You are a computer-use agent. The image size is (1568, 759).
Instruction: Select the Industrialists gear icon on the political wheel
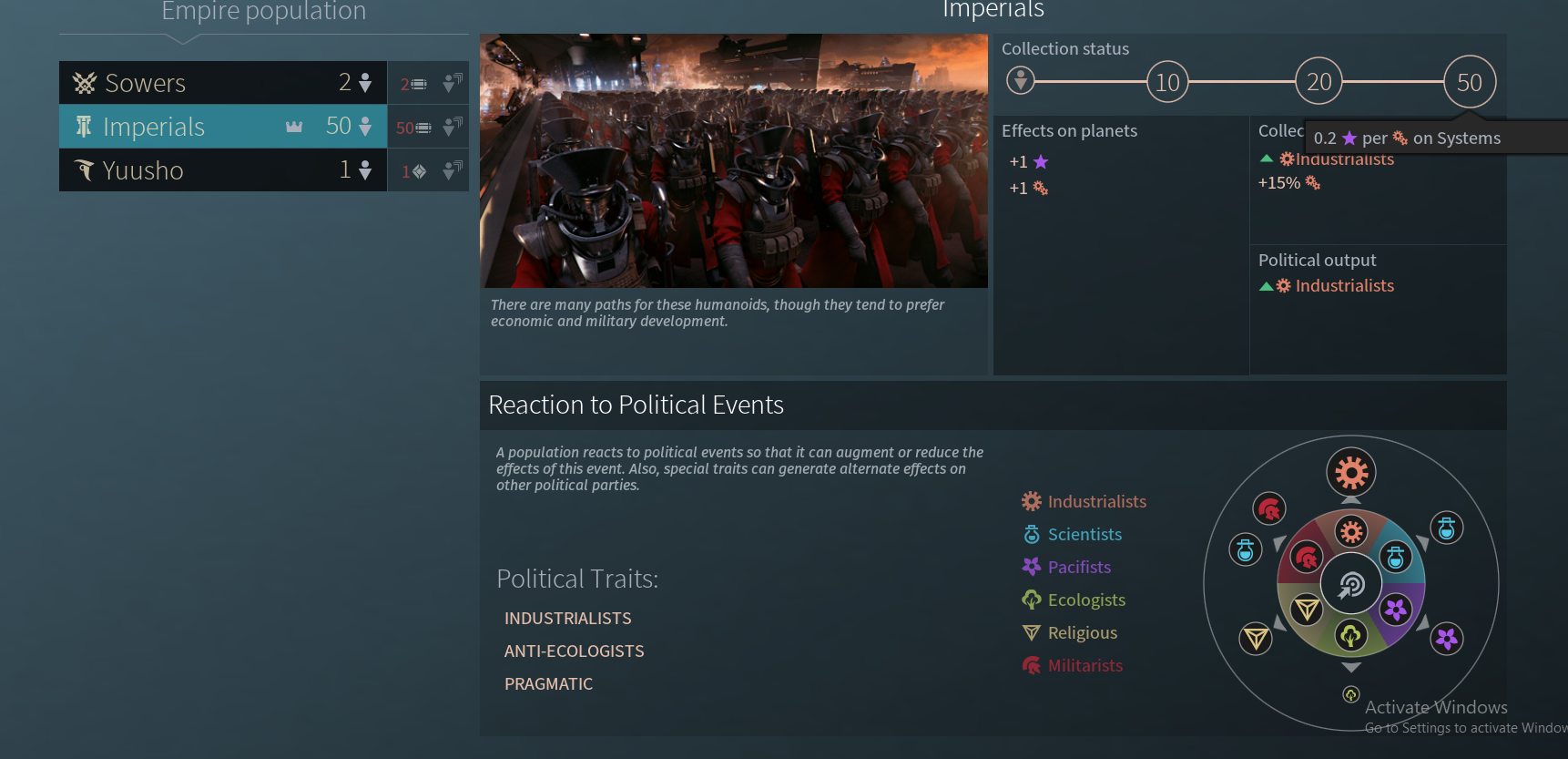(1351, 530)
